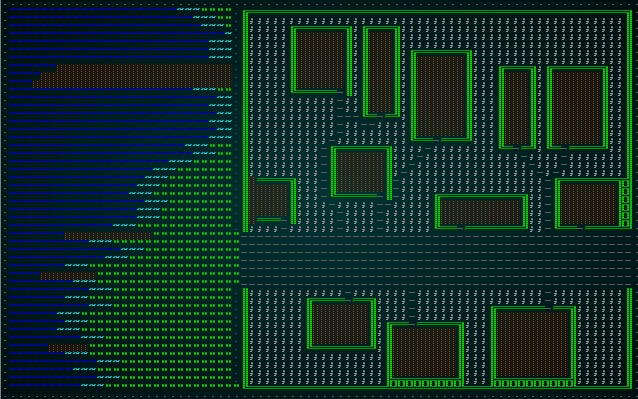
Task: Click the brown strip nearest the map's bottom edge
Action: (68, 348)
